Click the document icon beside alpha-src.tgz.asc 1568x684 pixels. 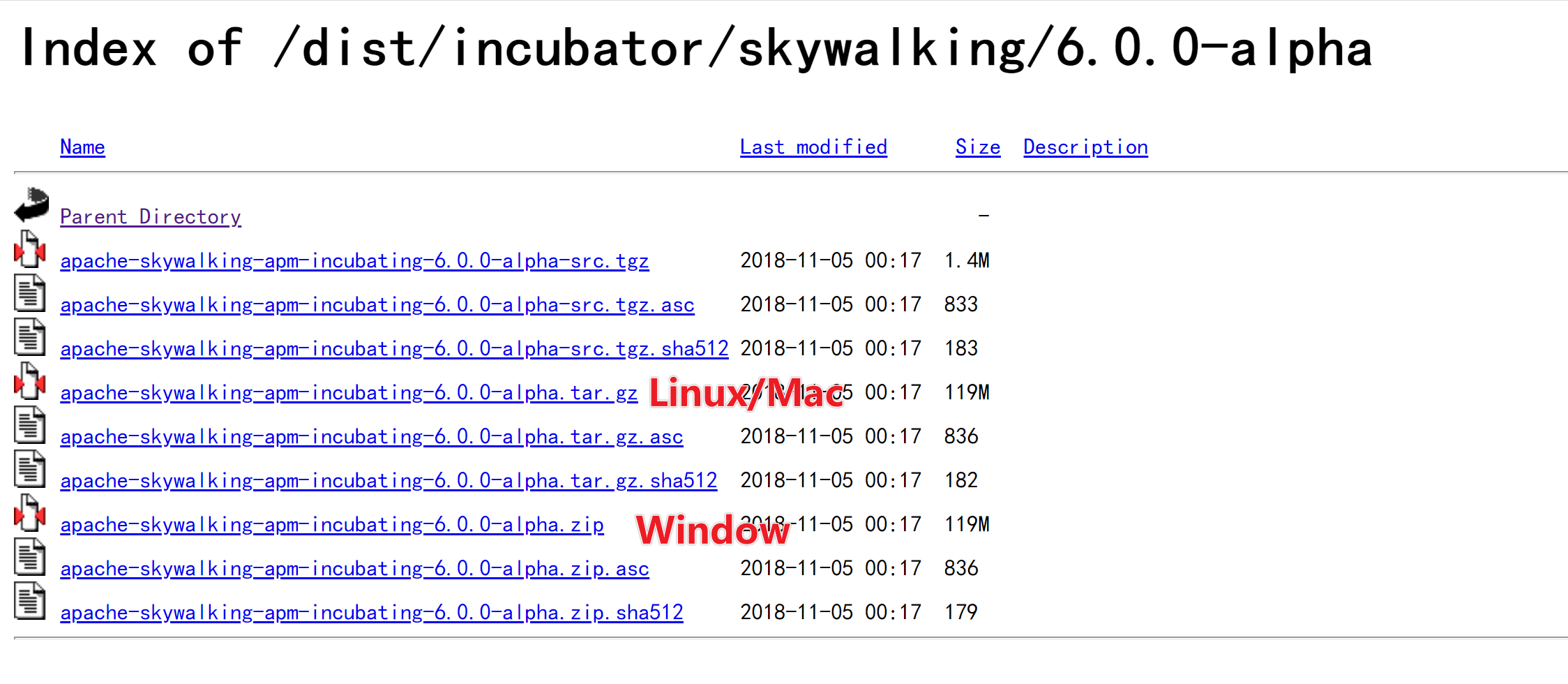pyautogui.click(x=30, y=293)
